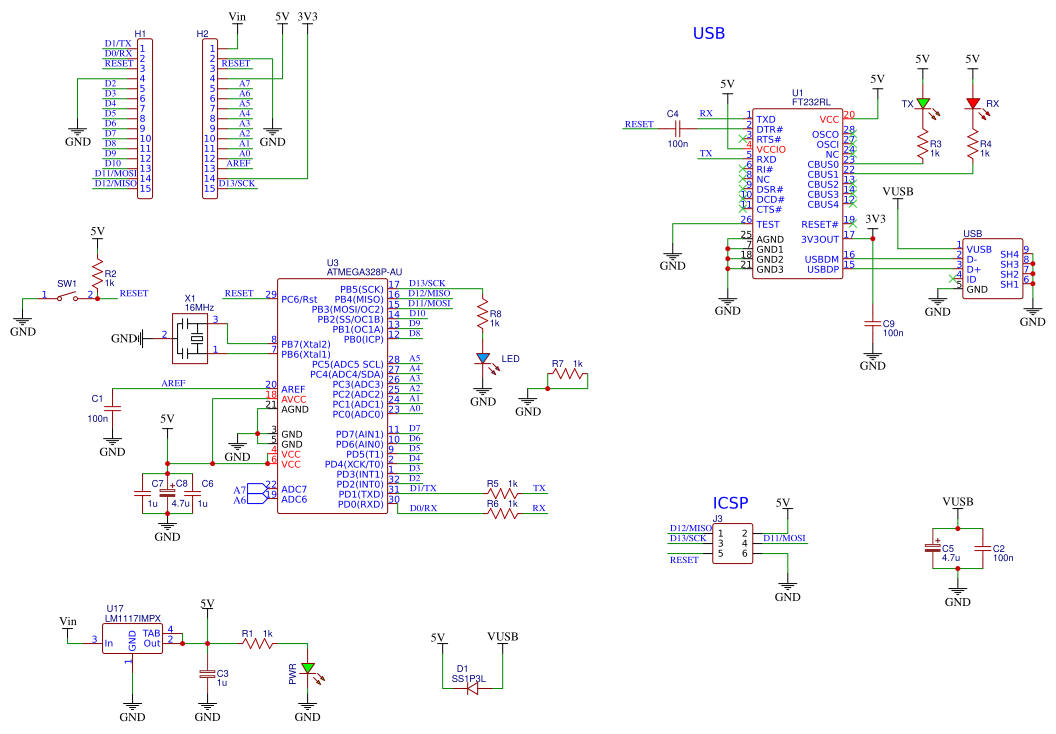Select the green TX LED symbol
The height and width of the screenshot is (734, 1056).
(x=923, y=103)
